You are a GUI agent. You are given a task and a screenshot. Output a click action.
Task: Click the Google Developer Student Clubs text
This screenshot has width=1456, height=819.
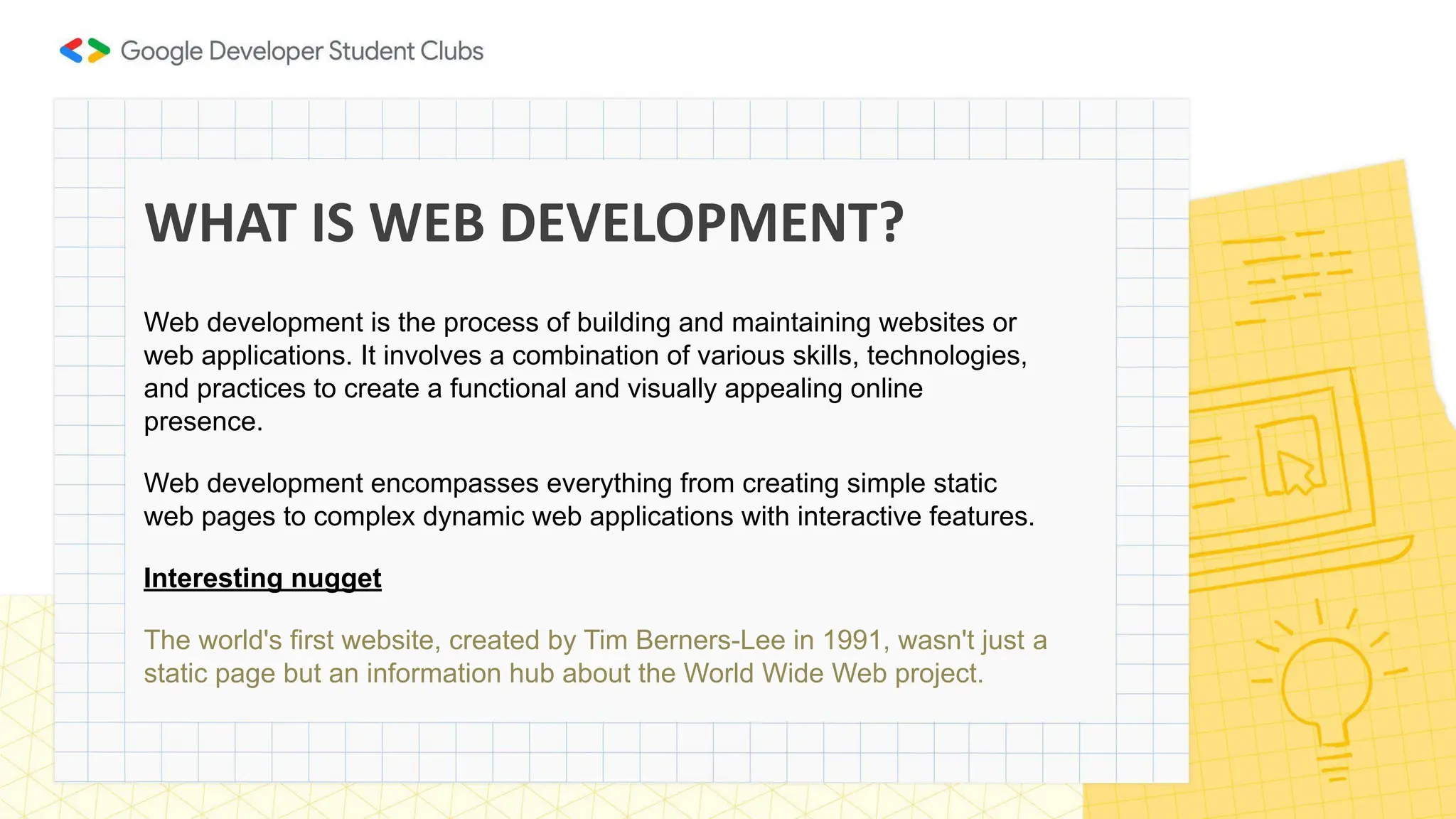tap(302, 51)
